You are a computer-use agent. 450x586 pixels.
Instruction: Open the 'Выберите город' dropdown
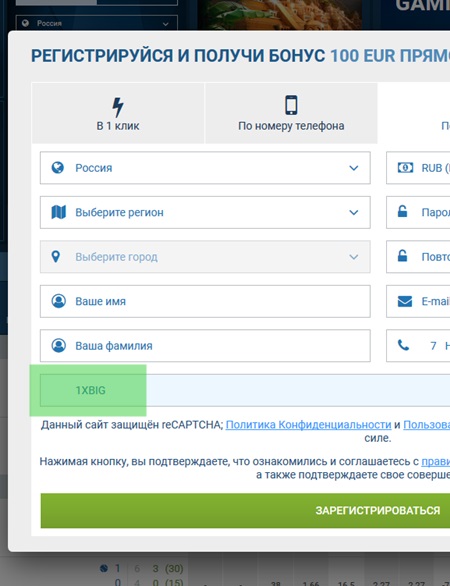(x=205, y=257)
